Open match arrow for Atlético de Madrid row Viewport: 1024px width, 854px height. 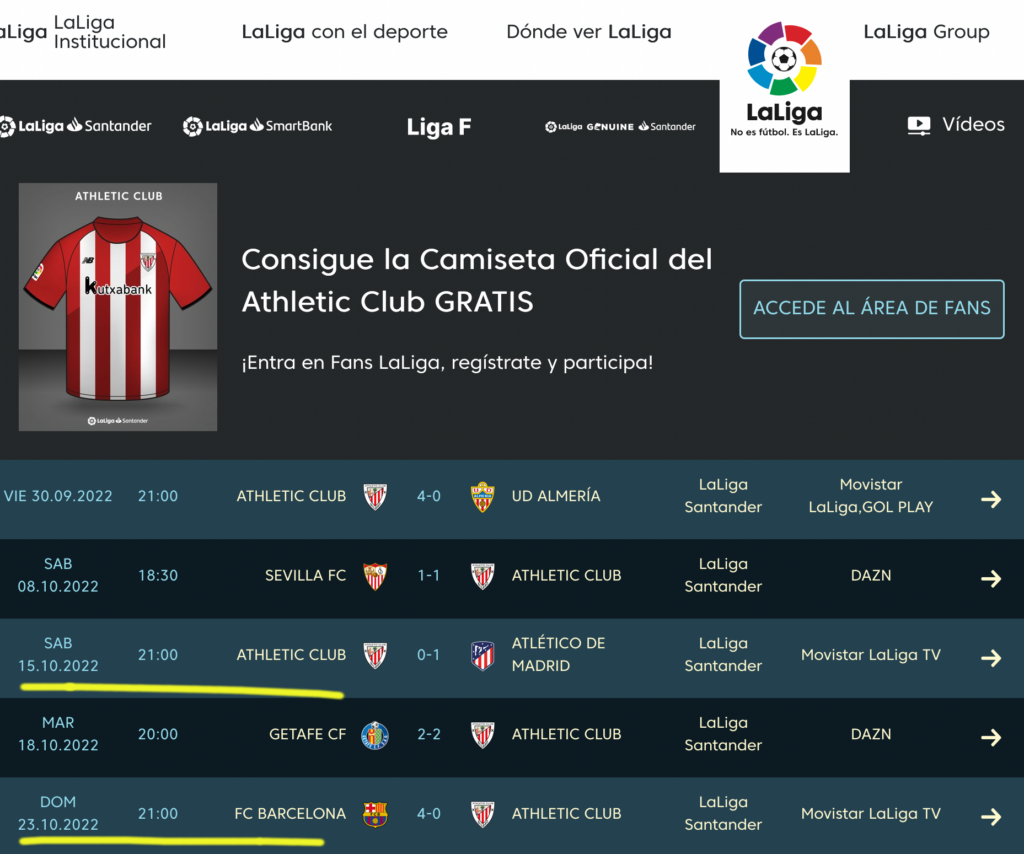click(x=990, y=658)
